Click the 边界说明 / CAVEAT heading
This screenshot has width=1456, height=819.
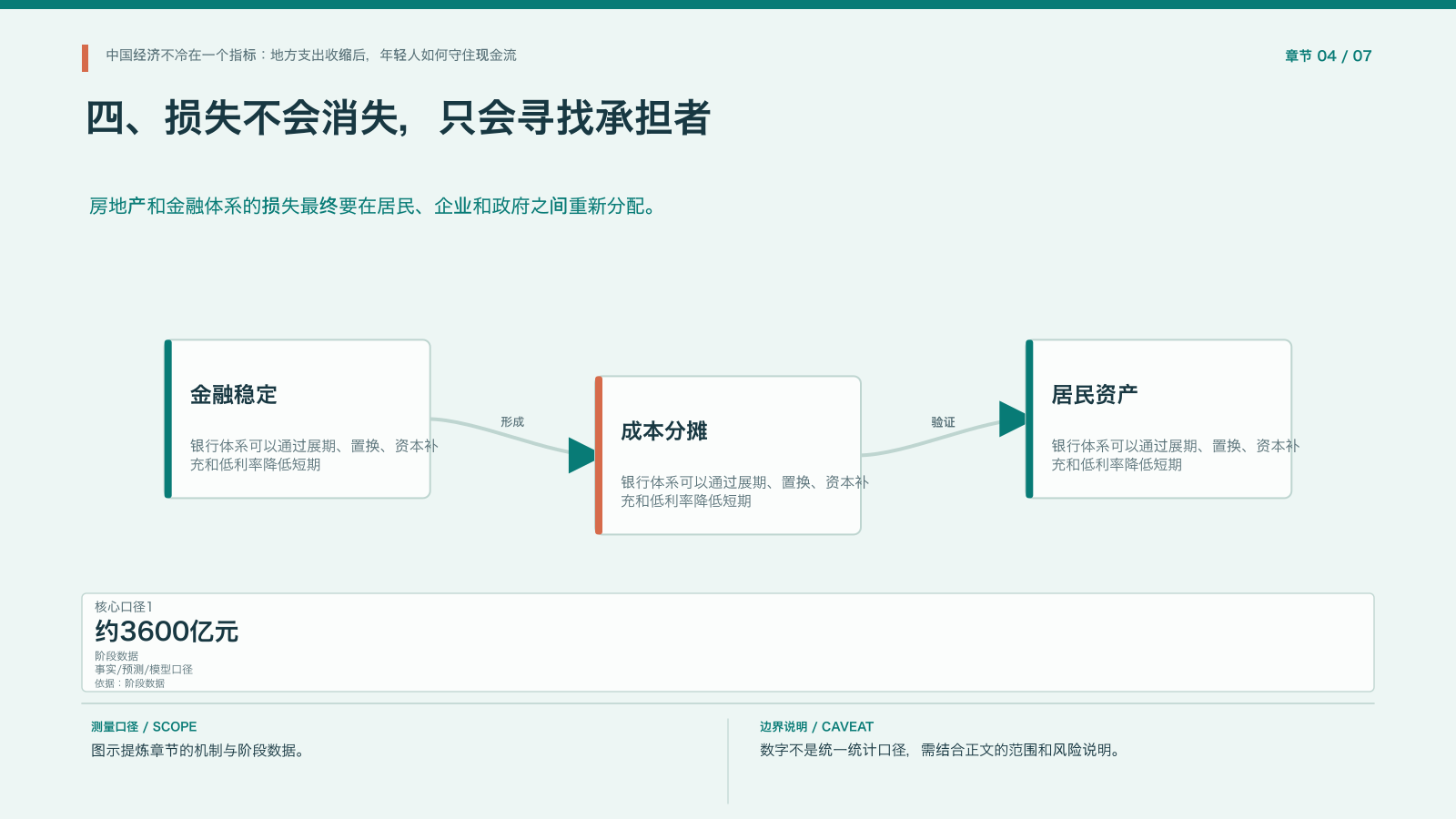(816, 727)
